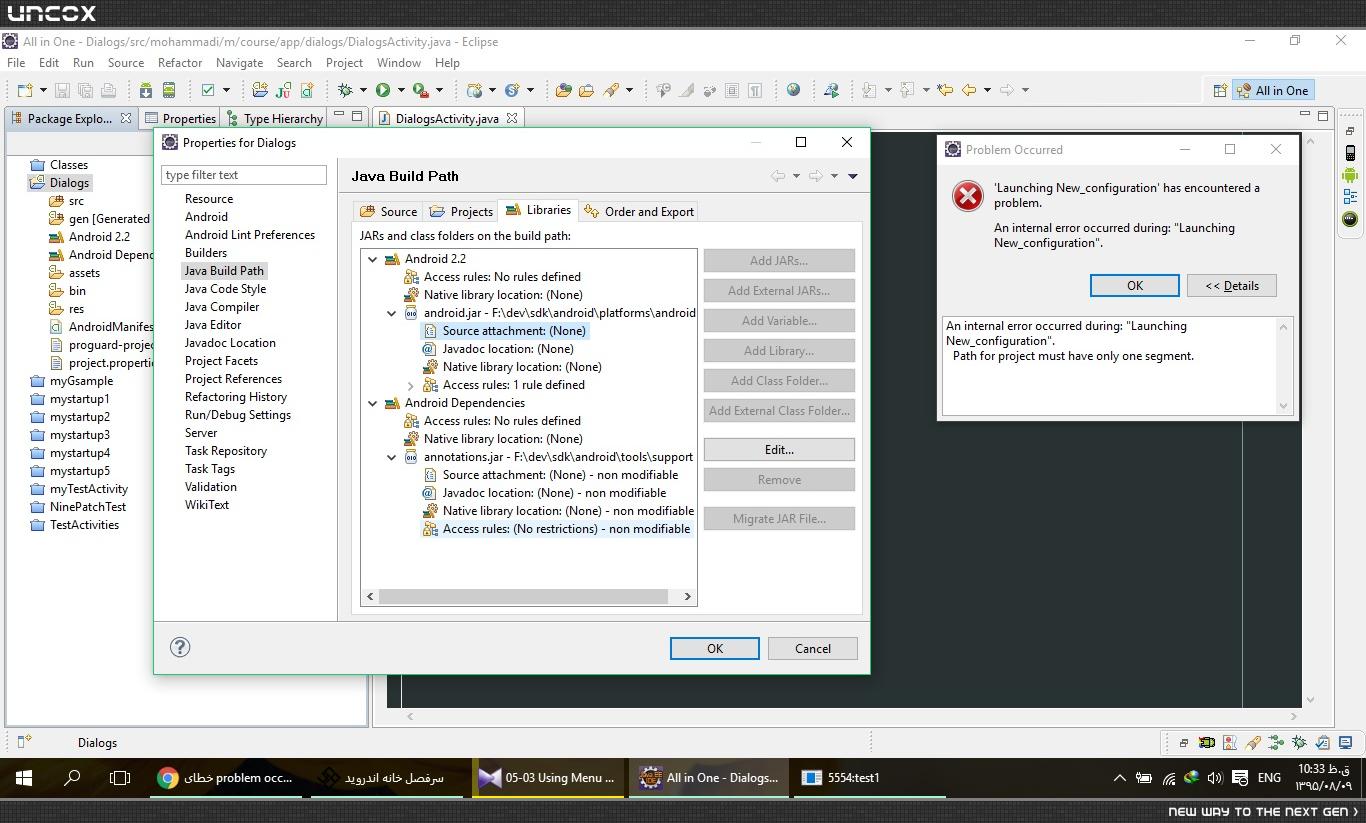Click the 'type filter text' field
The height and width of the screenshot is (823, 1366).
244,175
